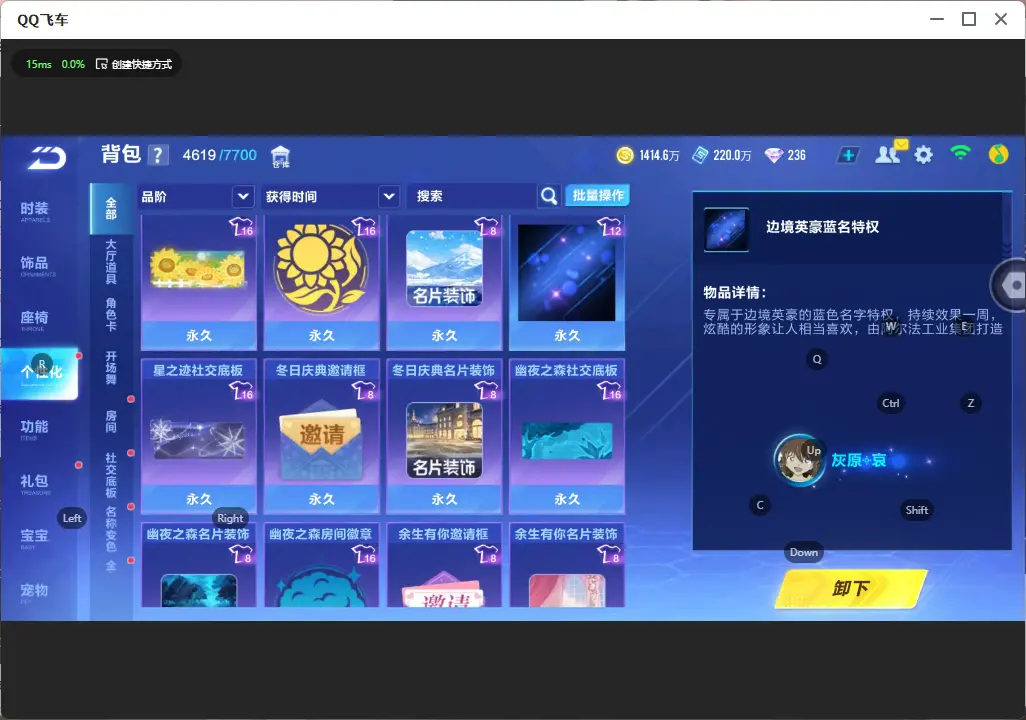Click the C key overlay button
The height and width of the screenshot is (720, 1026).
point(760,505)
